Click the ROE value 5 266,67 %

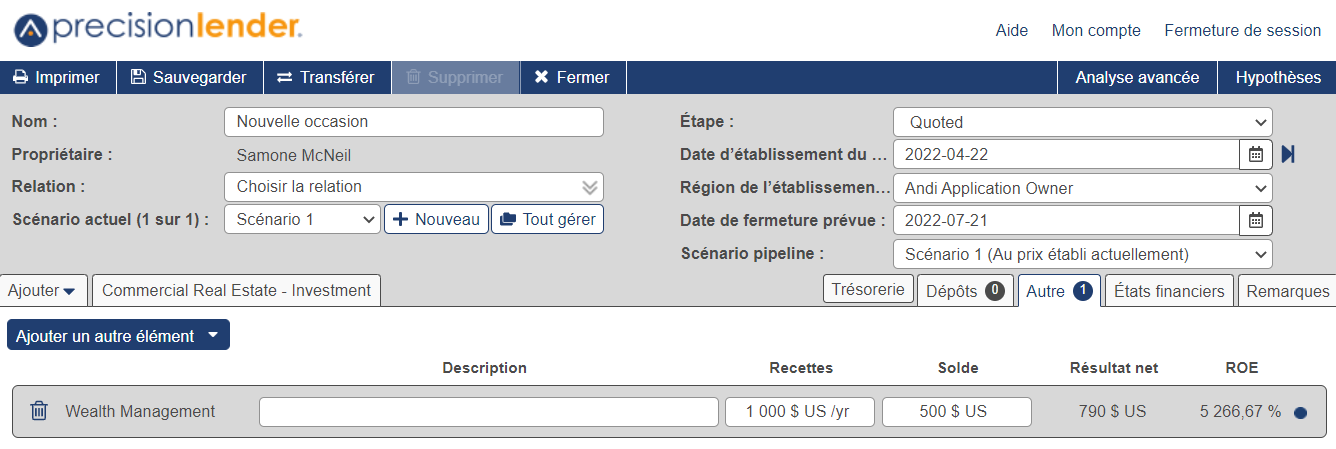tap(1240, 411)
